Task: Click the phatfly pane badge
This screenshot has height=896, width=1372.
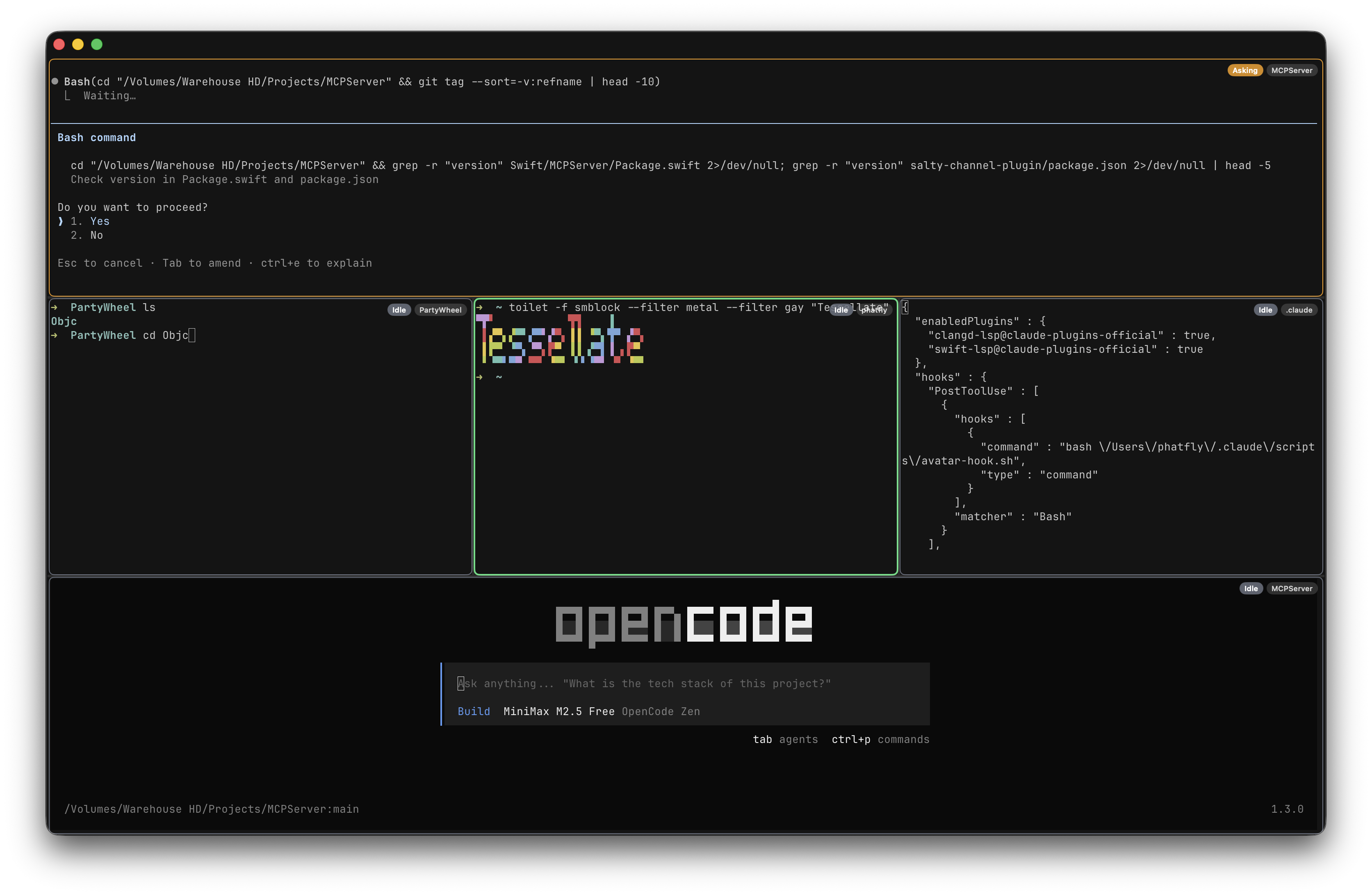Action: point(874,310)
